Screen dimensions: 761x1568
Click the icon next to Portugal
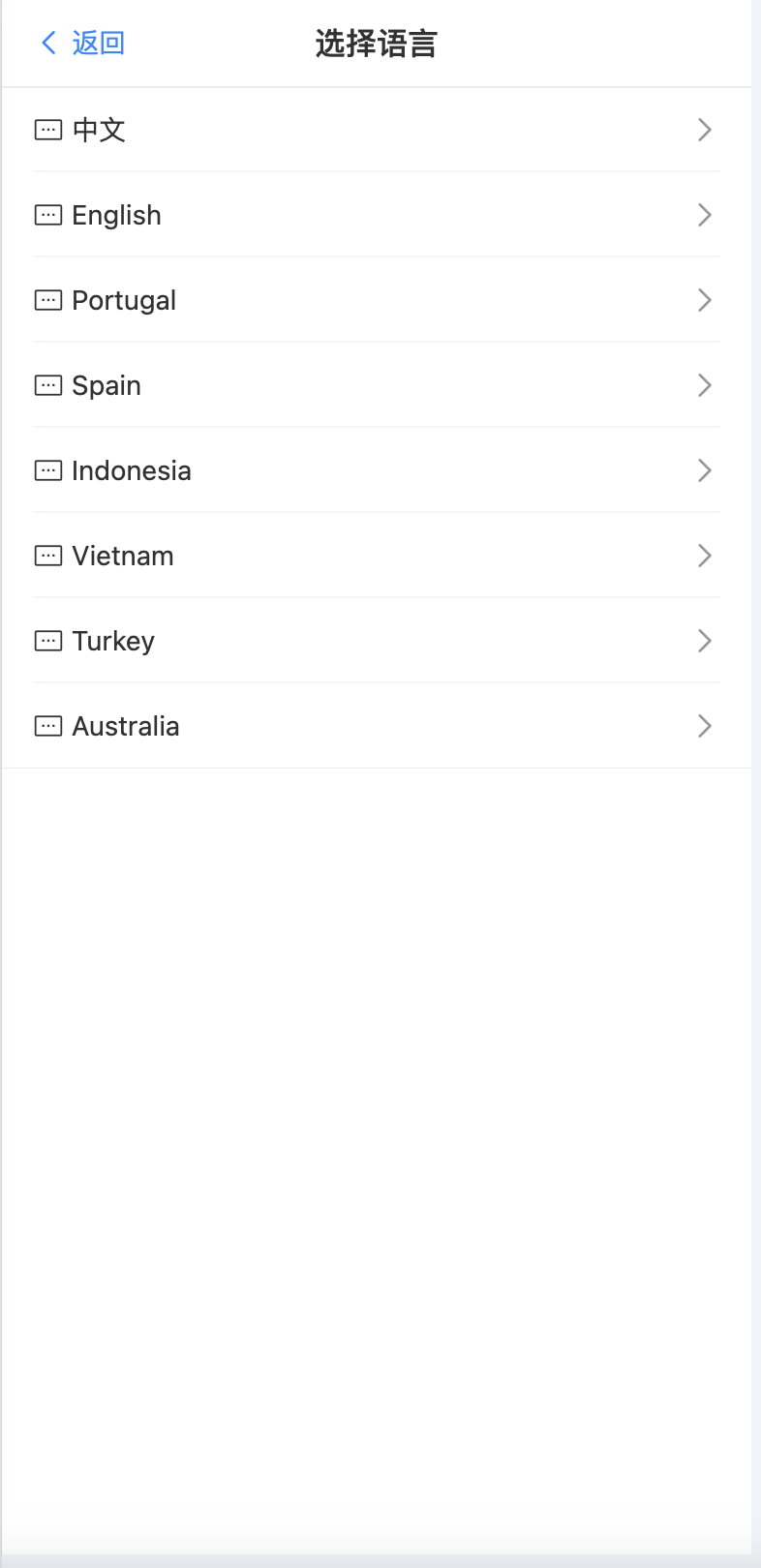pos(48,300)
